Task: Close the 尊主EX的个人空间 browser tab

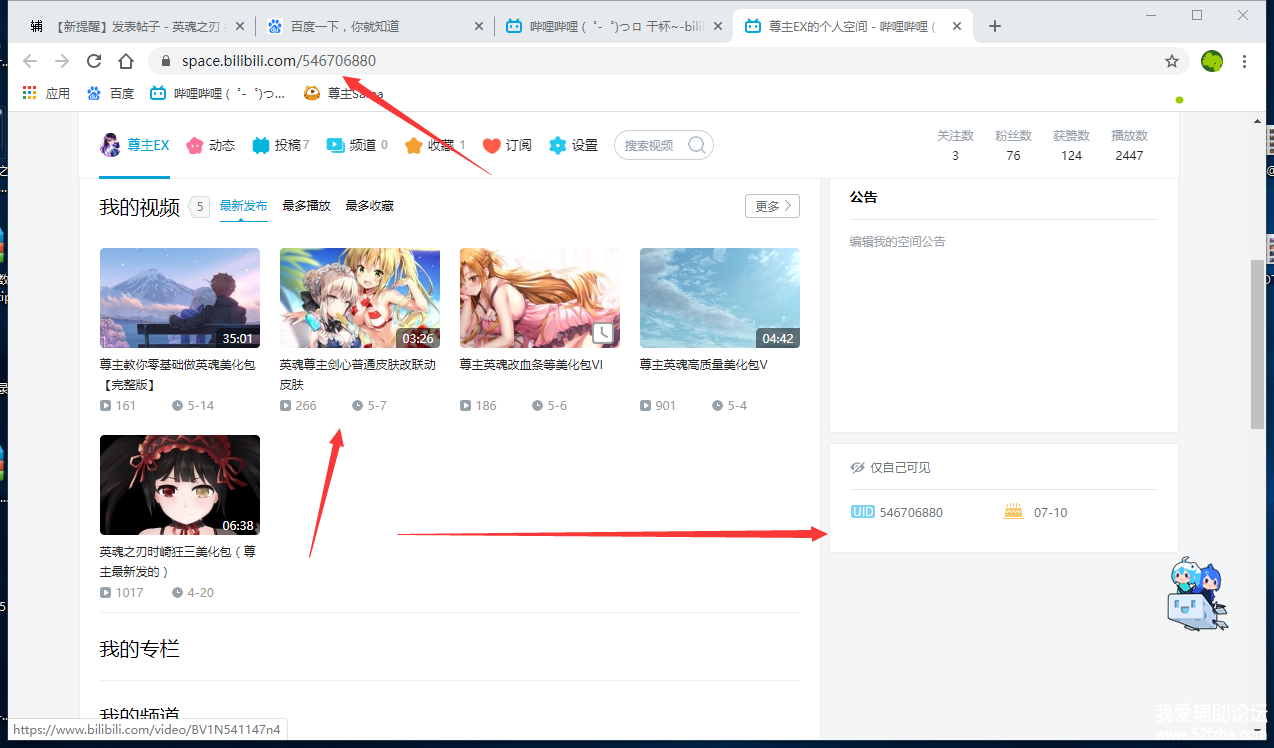Action: click(957, 26)
